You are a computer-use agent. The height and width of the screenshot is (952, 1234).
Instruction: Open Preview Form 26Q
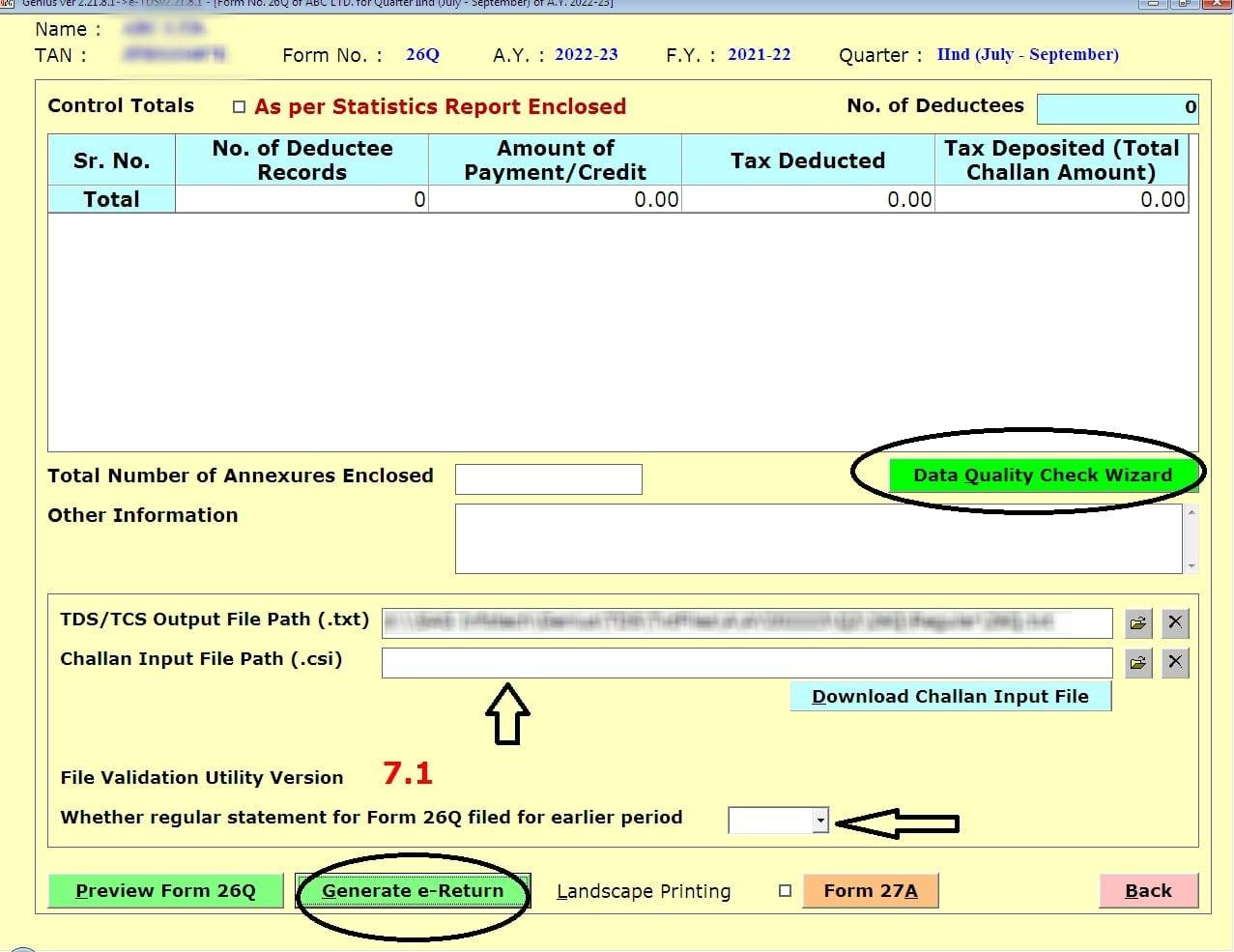[x=165, y=891]
